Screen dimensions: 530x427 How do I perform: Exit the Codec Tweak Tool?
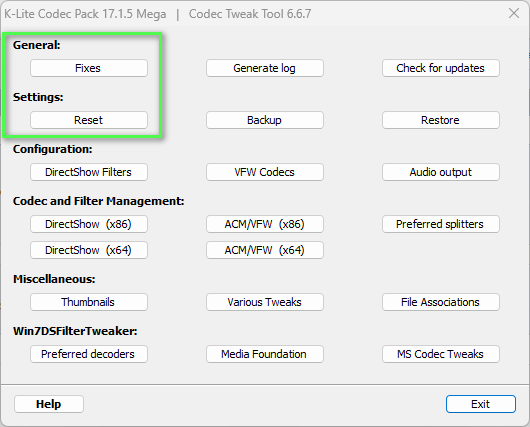coord(481,404)
